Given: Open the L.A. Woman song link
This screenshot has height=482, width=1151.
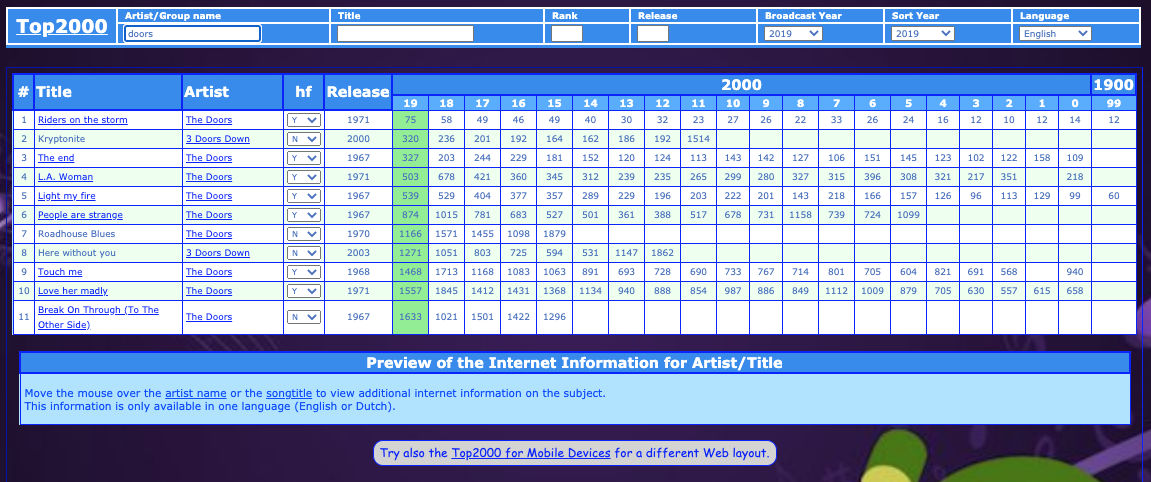Looking at the screenshot, I should click(65, 177).
